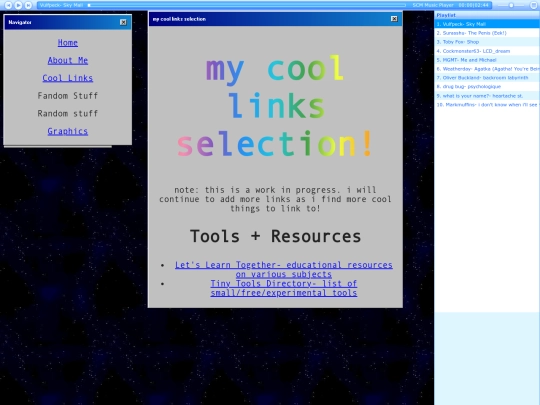Skip to previous track in music player
This screenshot has width=540, height=405.
(x=8, y=5)
